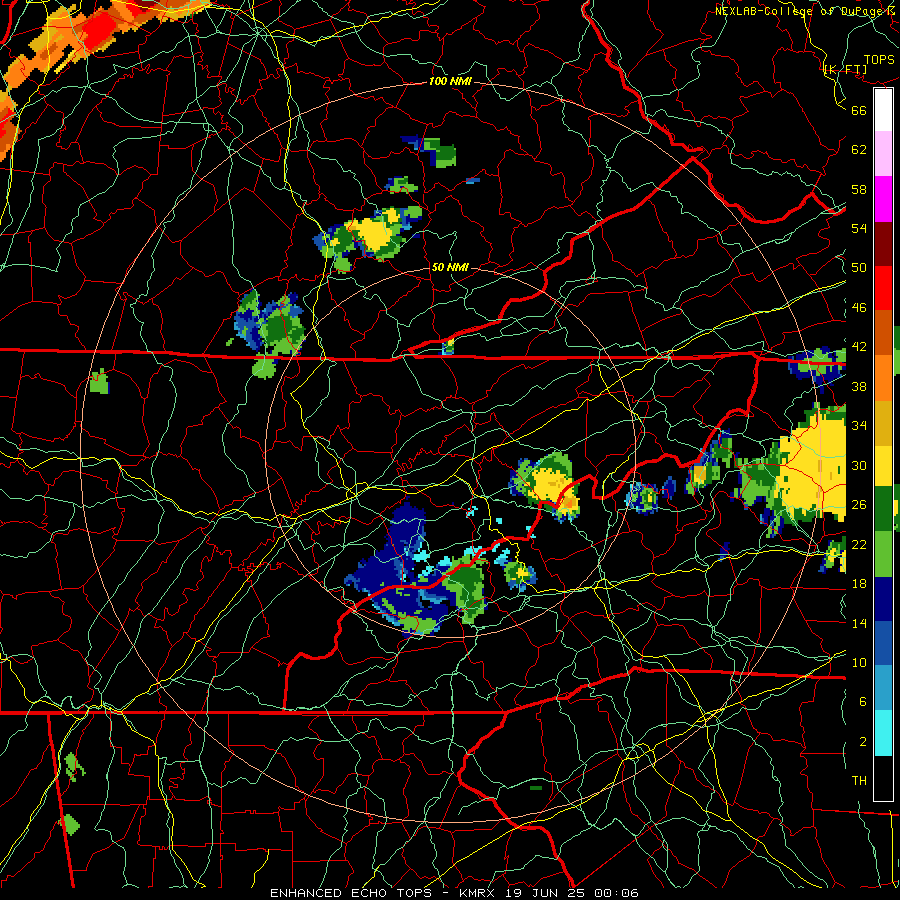Click the '00:06' time stamp
The width and height of the screenshot is (900, 900).
pos(617,893)
